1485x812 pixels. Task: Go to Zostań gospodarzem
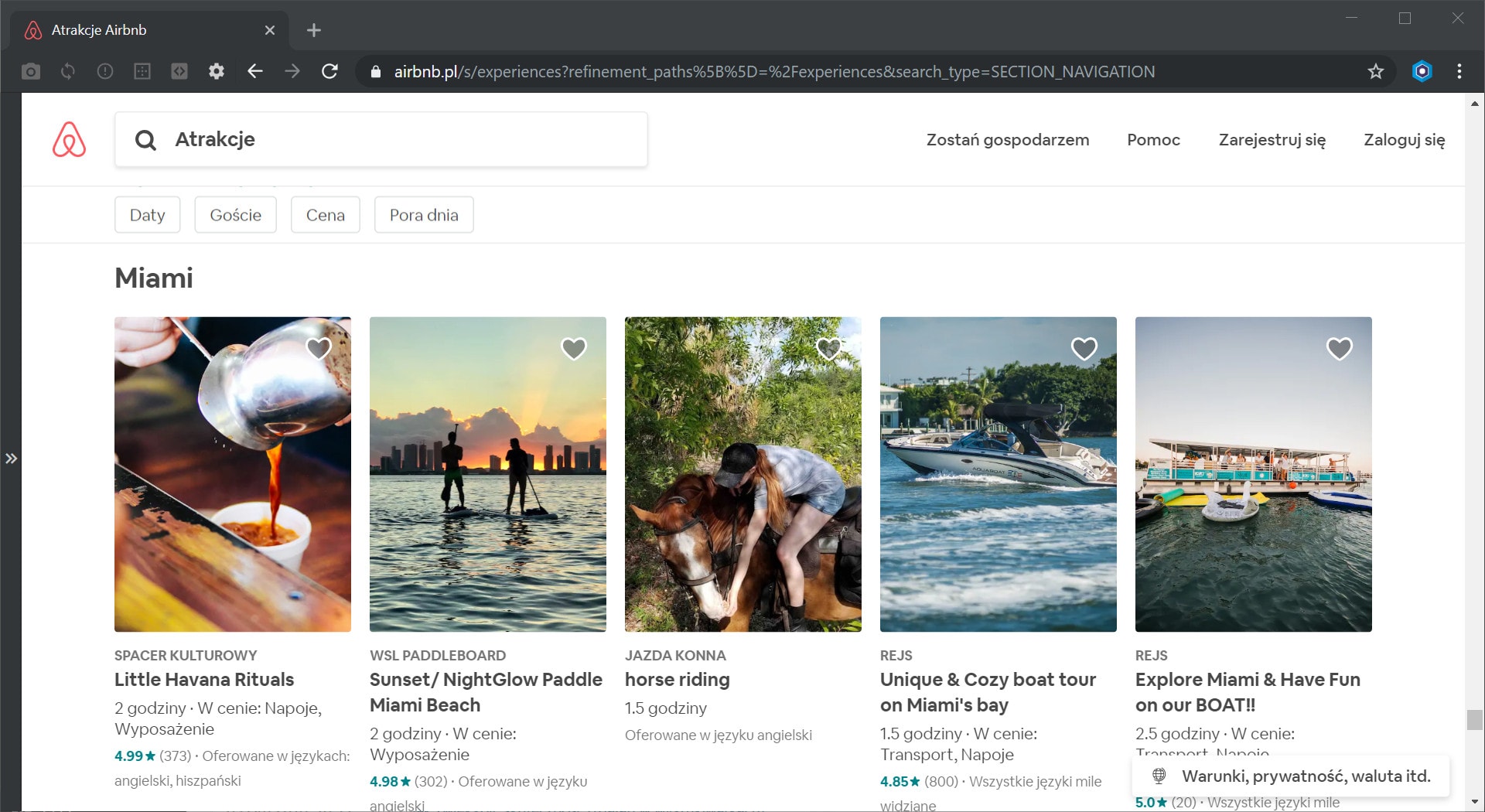coord(1008,140)
